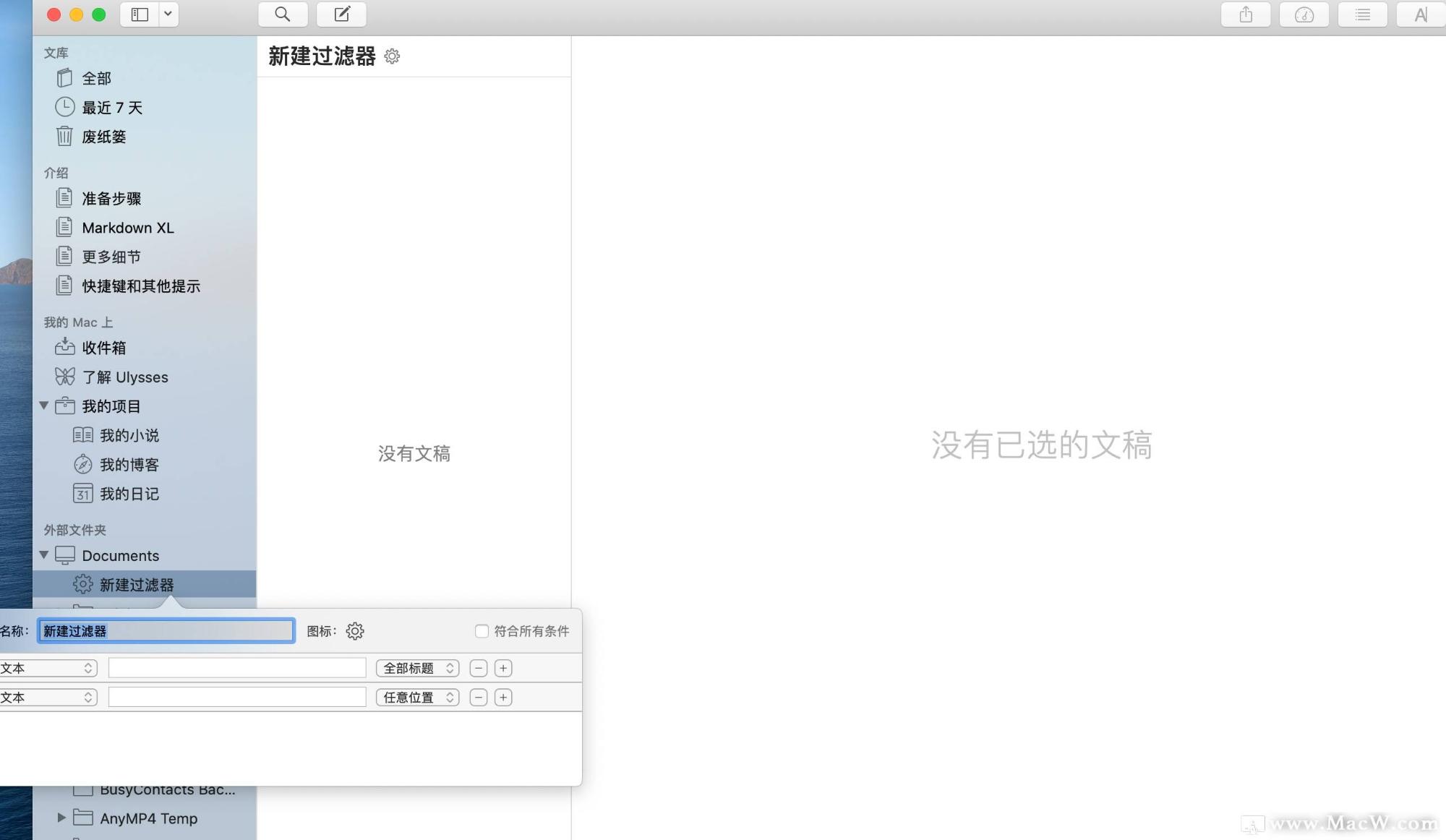Expand the AnyMP4 Temp folder

[61, 818]
